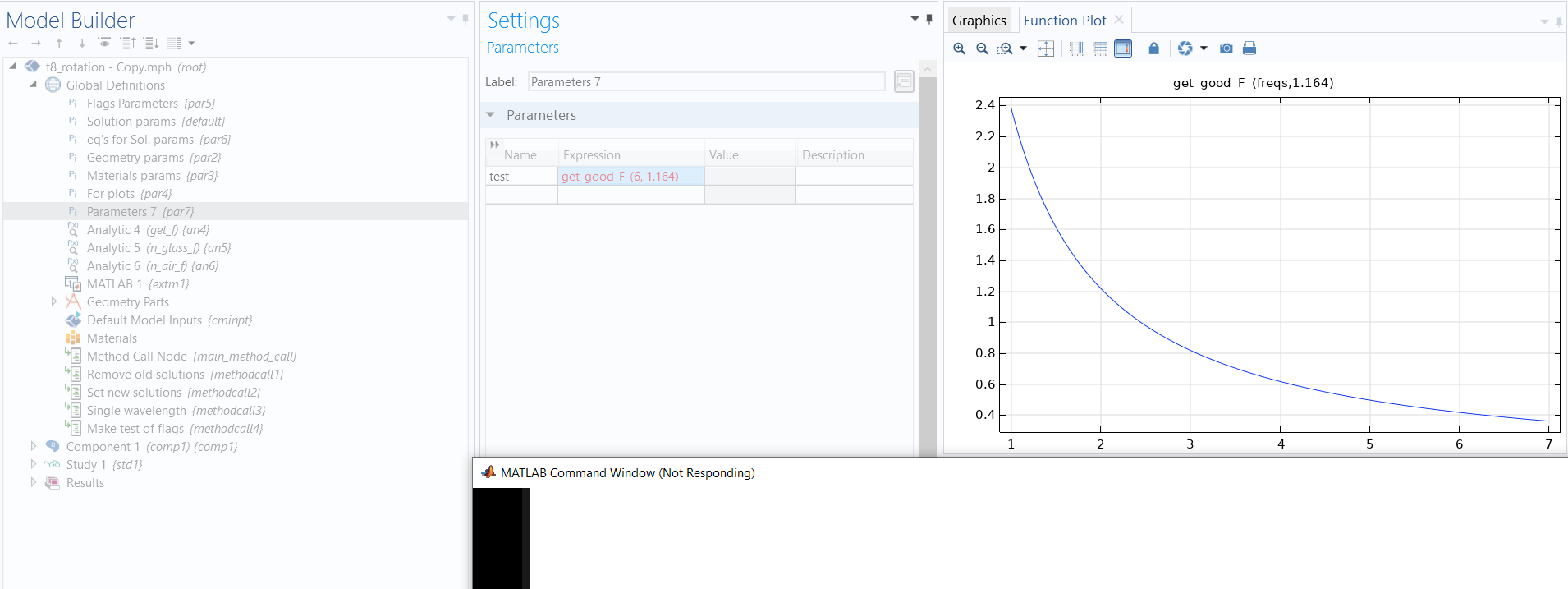Toggle the x-axis log scale button
The width and height of the screenshot is (1568, 589).
[1076, 48]
